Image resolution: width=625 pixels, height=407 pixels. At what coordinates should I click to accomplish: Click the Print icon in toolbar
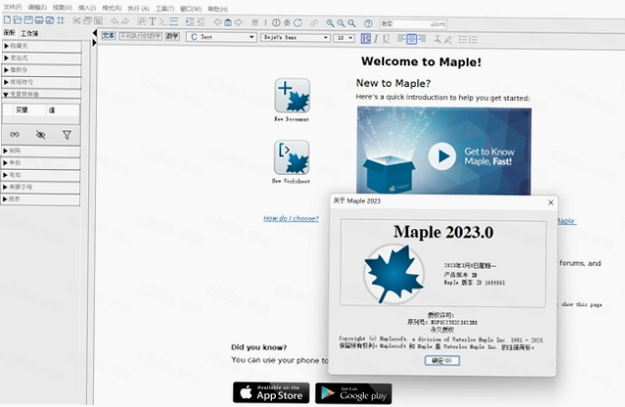39,20
